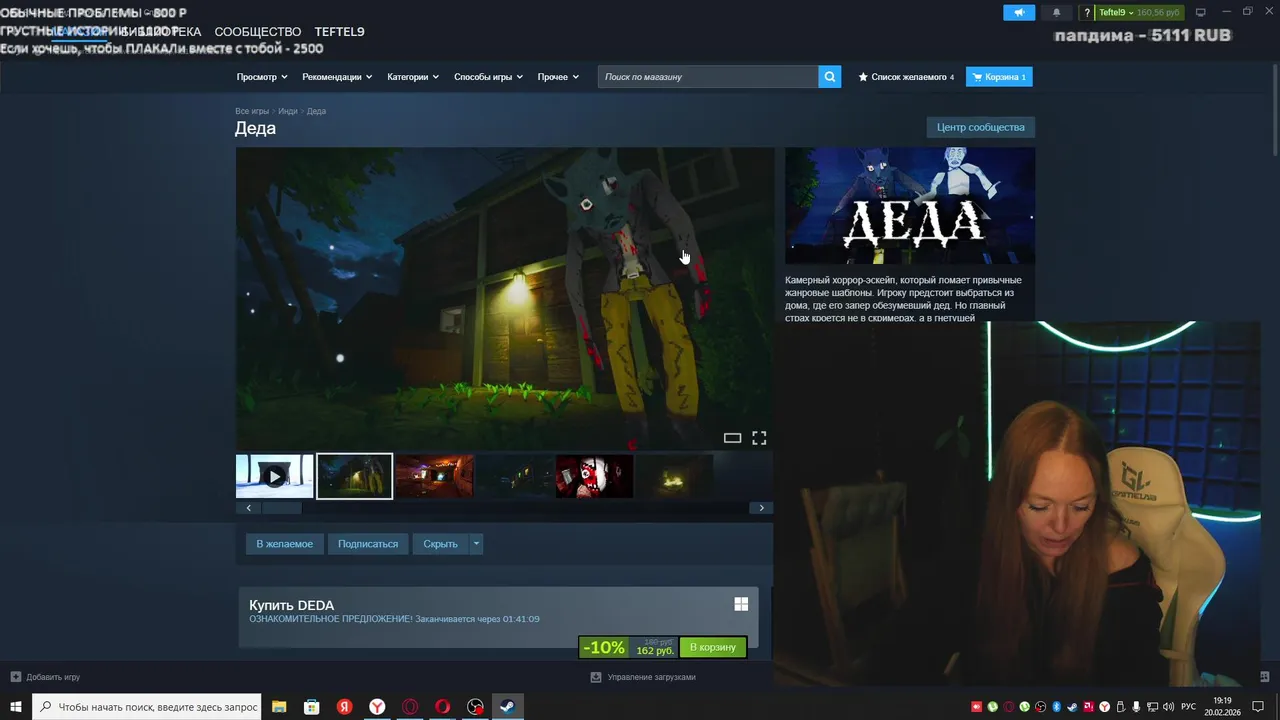The image size is (1280, 720).
Task: Click the Steam friends icon bottom right
Action: [1265, 677]
